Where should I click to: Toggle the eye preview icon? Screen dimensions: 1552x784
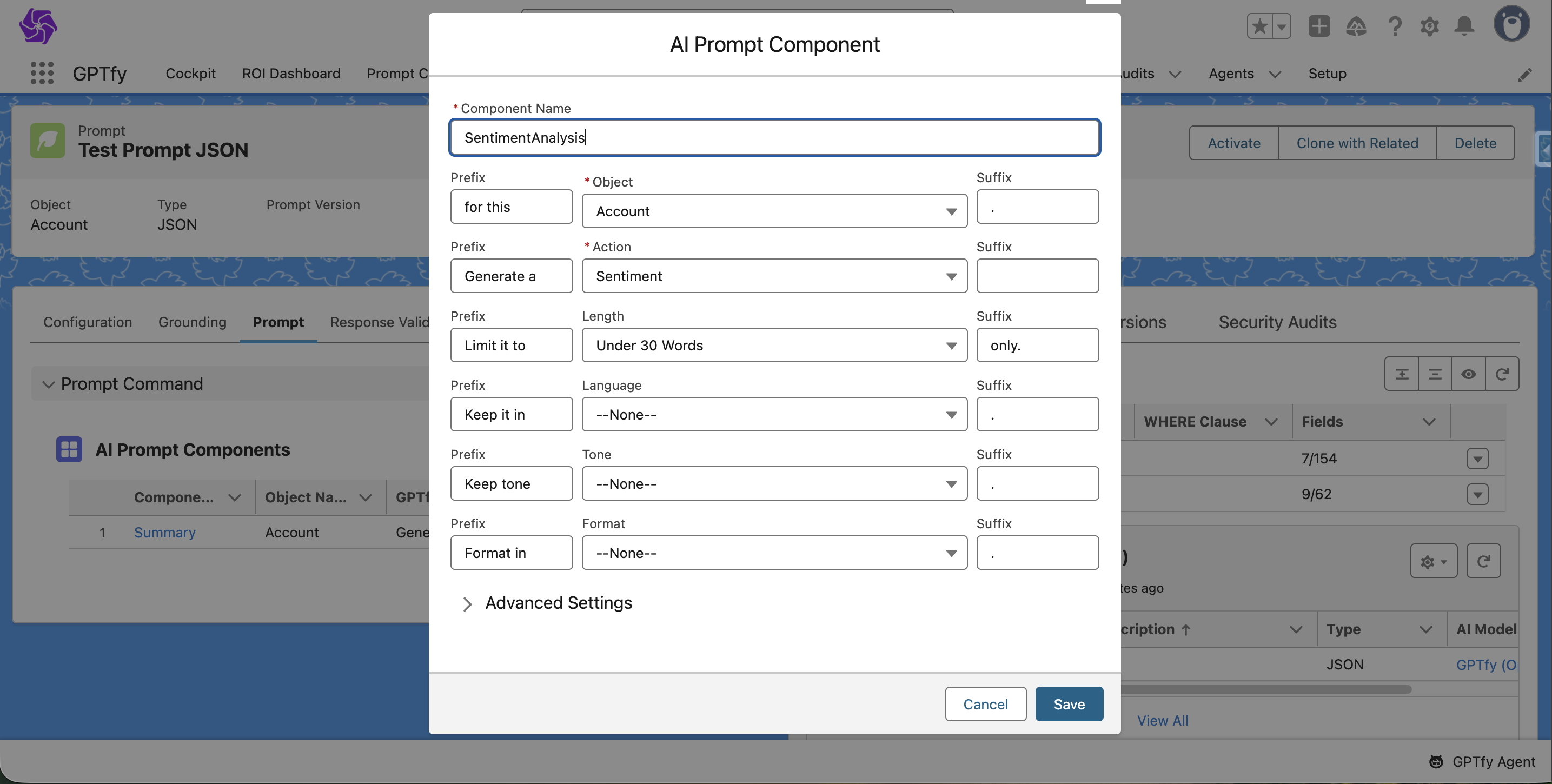(x=1468, y=374)
